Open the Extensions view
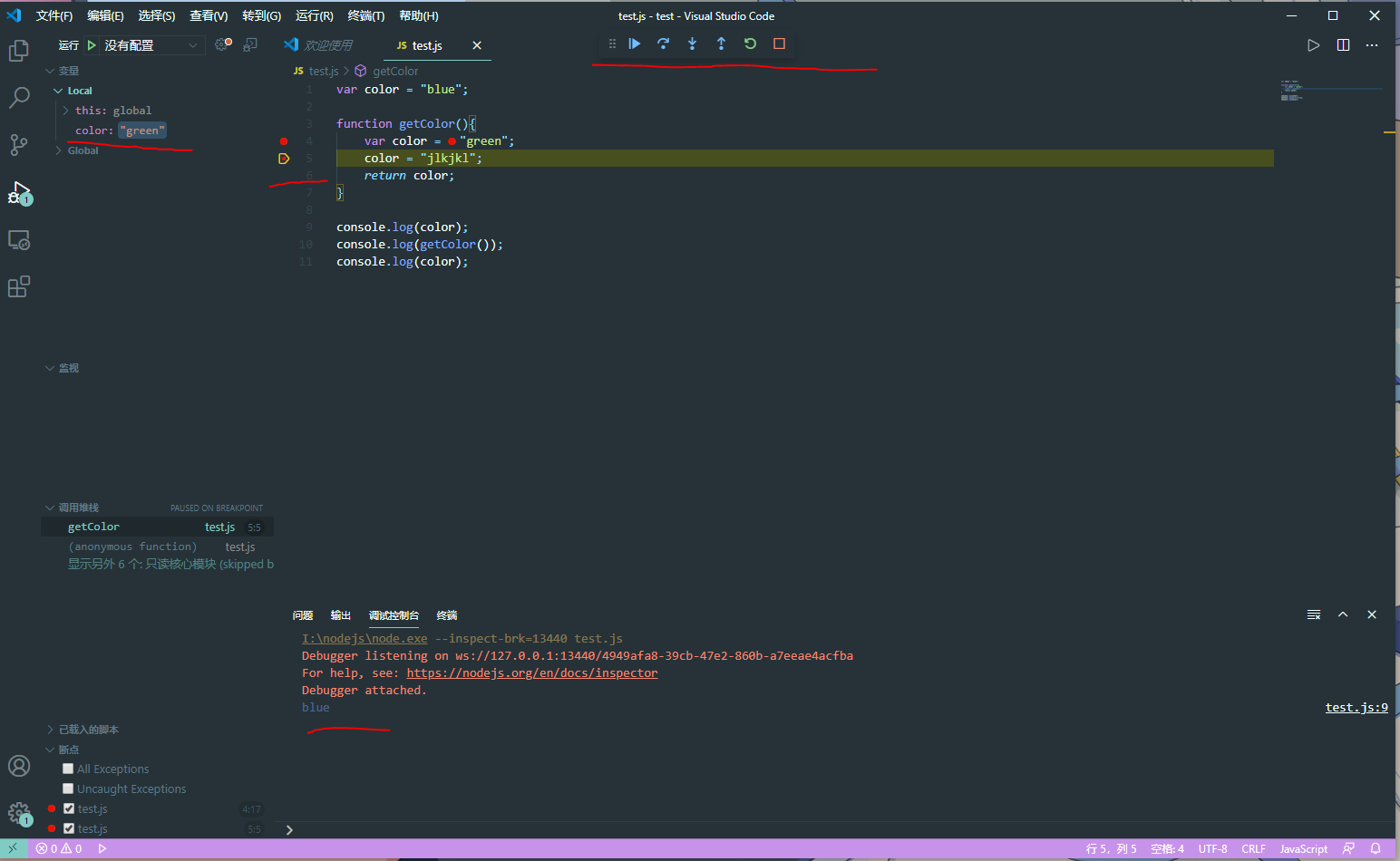This screenshot has width=1400, height=861. pyautogui.click(x=19, y=285)
